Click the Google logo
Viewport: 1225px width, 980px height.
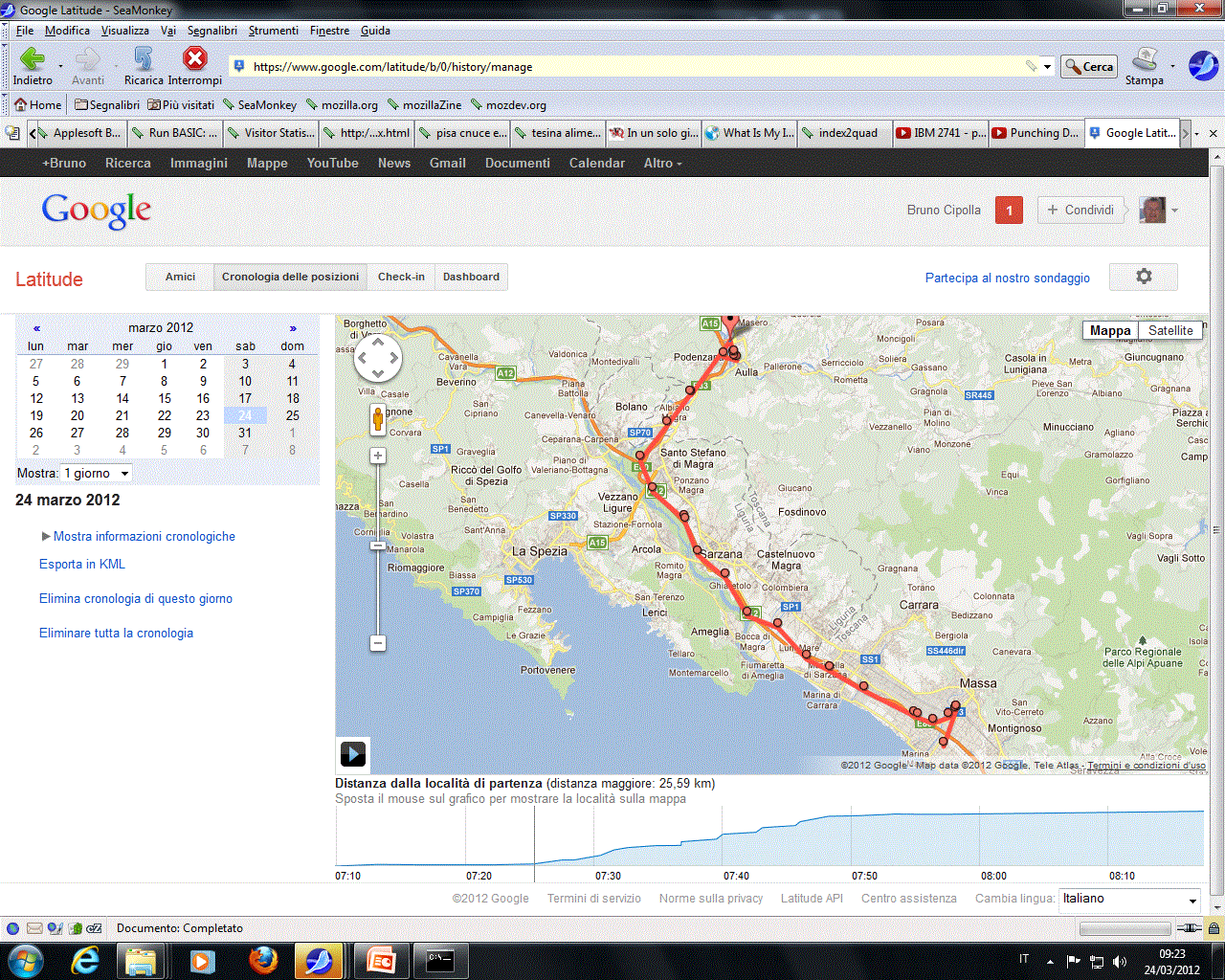coord(97,210)
